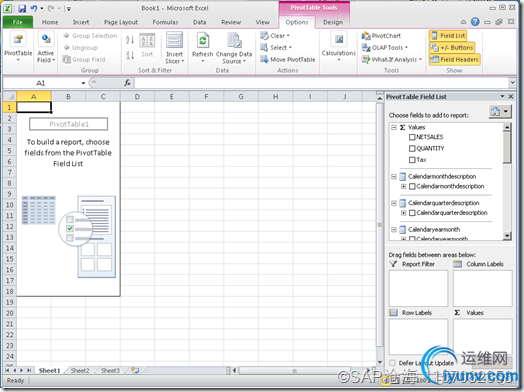The height and width of the screenshot is (392, 524).
Task: Open the Sort dialog icon
Action: coord(147,45)
